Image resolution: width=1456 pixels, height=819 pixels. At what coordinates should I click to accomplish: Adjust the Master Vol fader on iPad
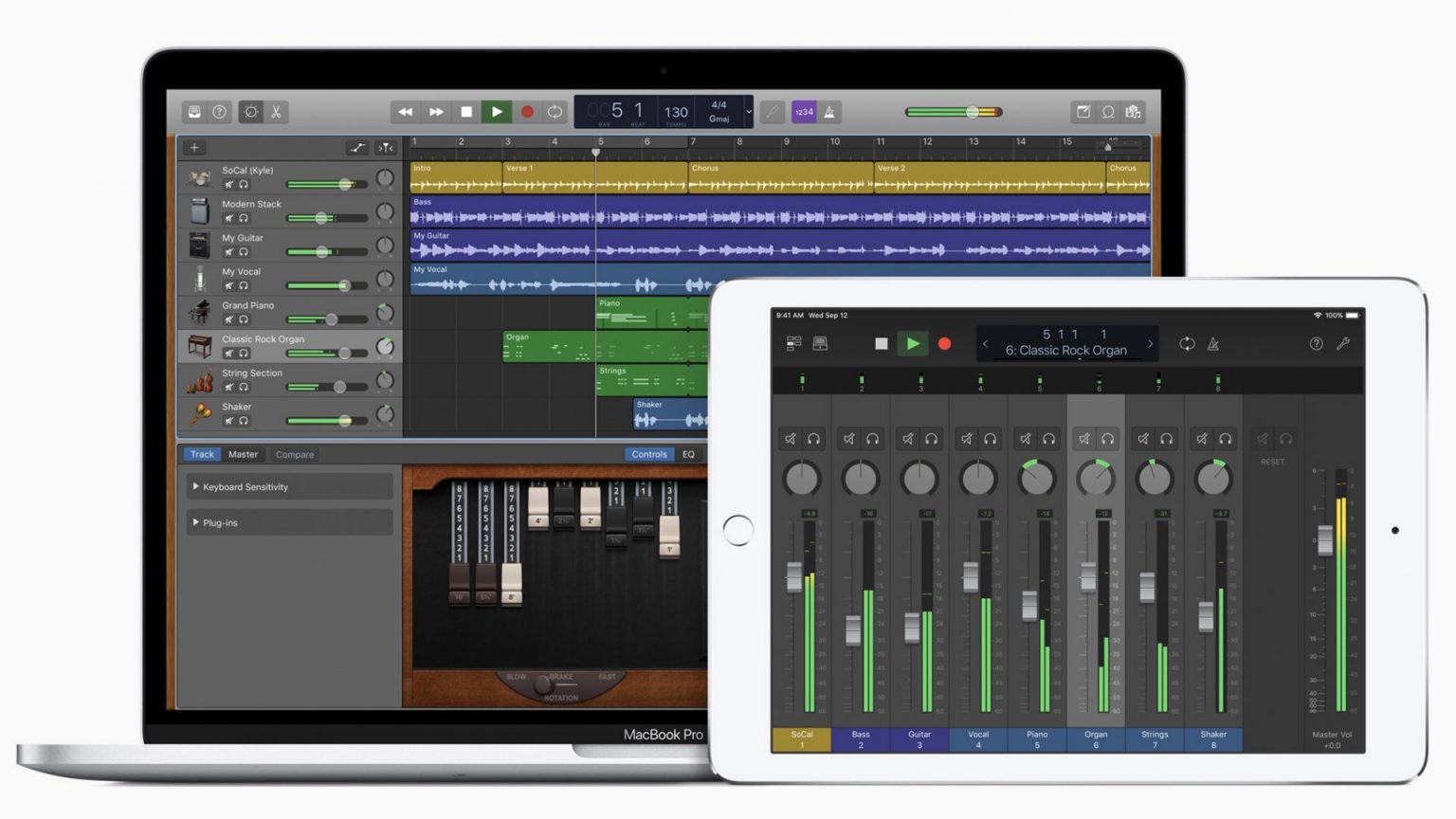[x=1325, y=539]
